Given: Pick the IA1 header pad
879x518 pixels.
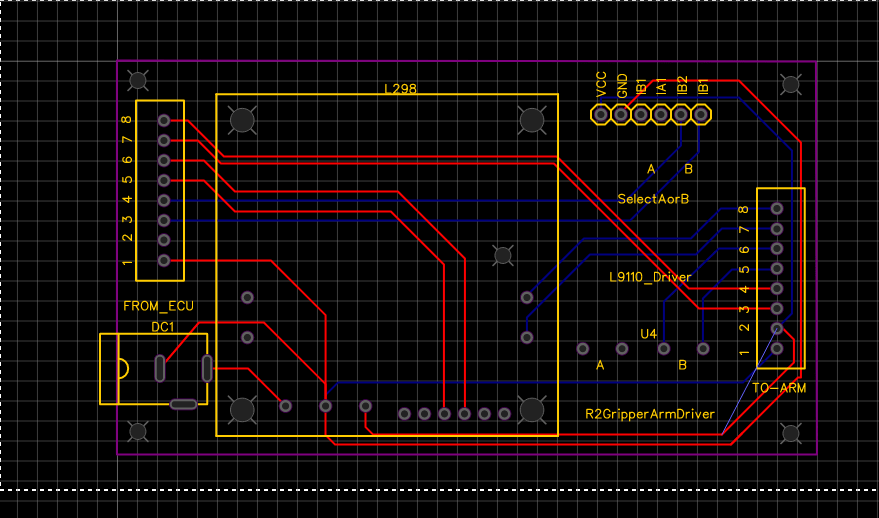Looking at the screenshot, I should pos(661,116).
